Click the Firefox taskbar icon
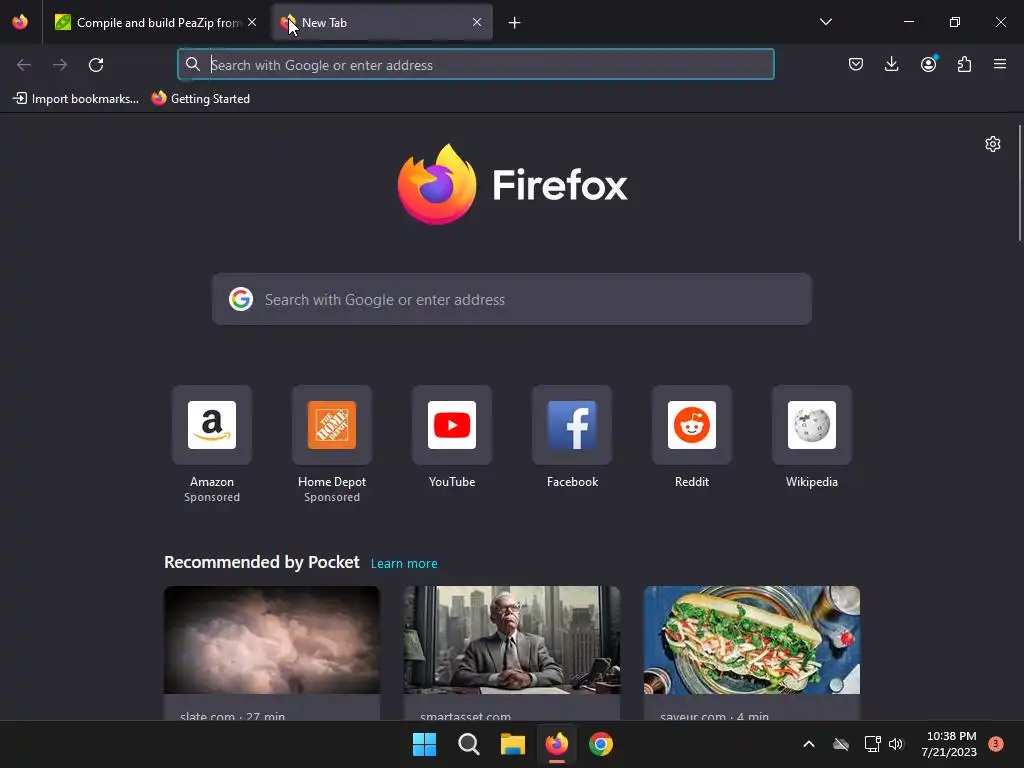Image resolution: width=1024 pixels, height=768 pixels. pos(556,744)
